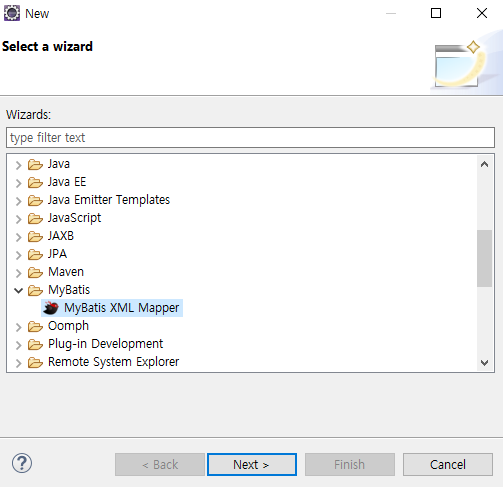Click the MyBatis folder icon
The image size is (503, 487).
coord(35,290)
